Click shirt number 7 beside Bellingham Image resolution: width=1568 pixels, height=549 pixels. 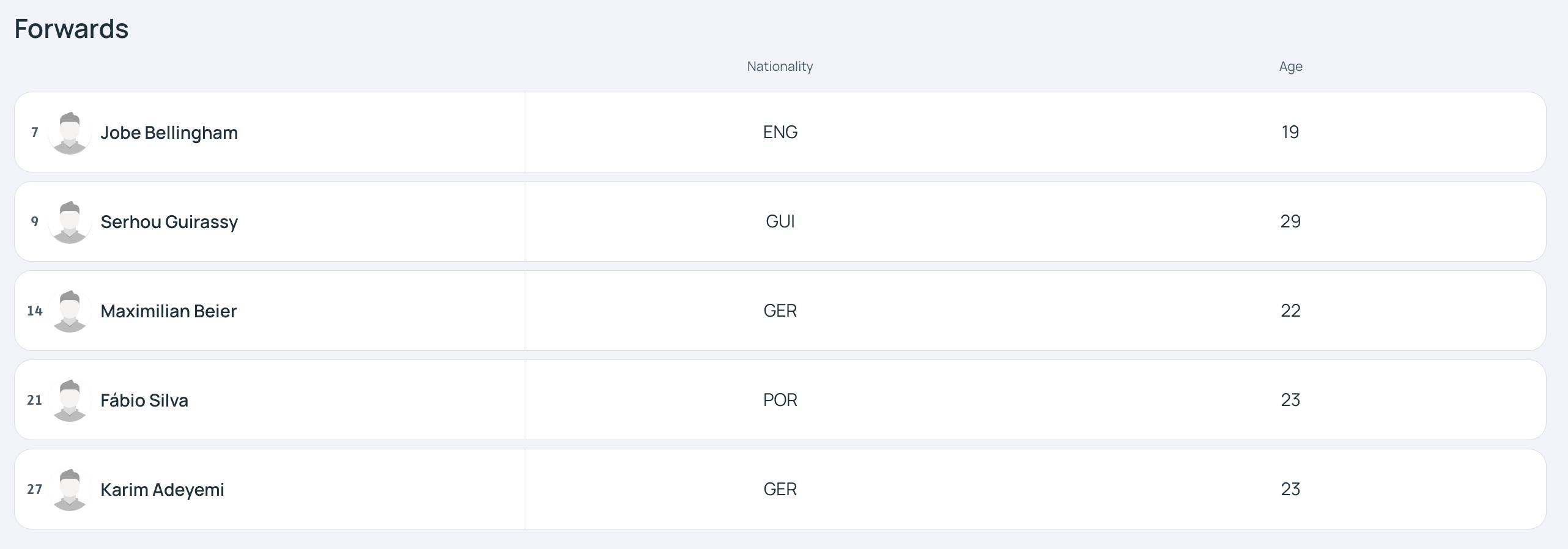(x=35, y=133)
